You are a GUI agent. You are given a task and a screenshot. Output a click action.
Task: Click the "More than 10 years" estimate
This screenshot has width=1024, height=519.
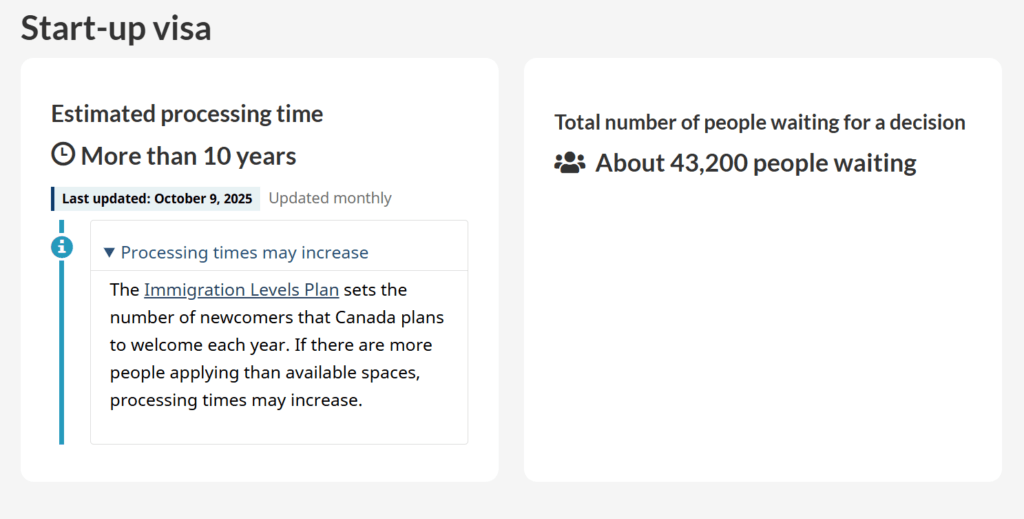tap(188, 156)
